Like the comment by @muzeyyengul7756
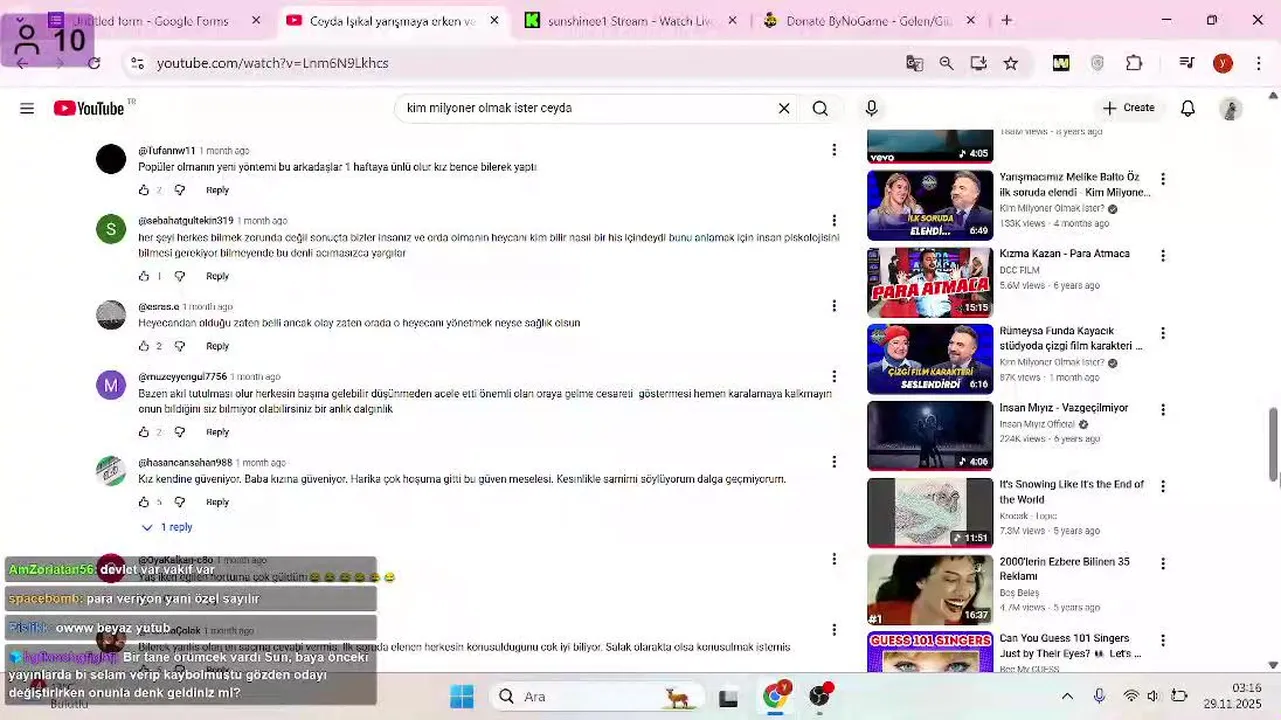This screenshot has width=1281, height=720. click(144, 432)
